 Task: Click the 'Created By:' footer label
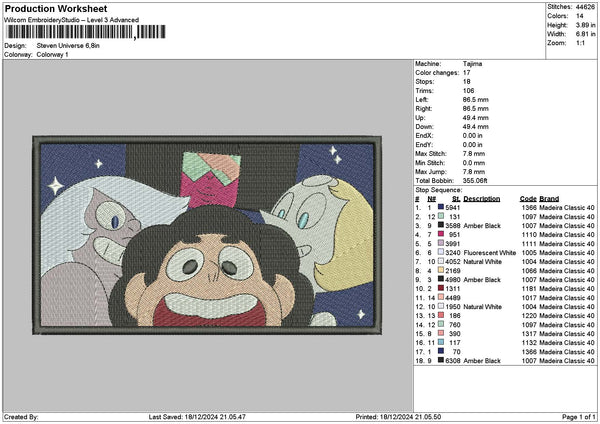pyautogui.click(x=21, y=417)
